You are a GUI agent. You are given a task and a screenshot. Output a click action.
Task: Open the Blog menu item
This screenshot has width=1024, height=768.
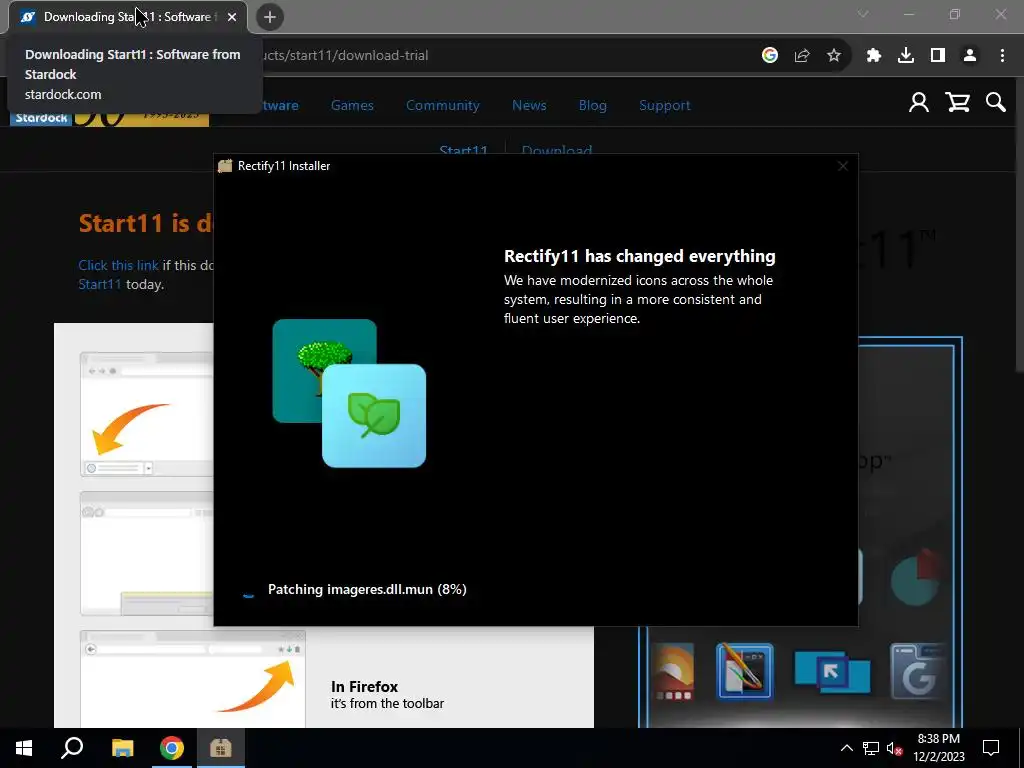(x=592, y=105)
